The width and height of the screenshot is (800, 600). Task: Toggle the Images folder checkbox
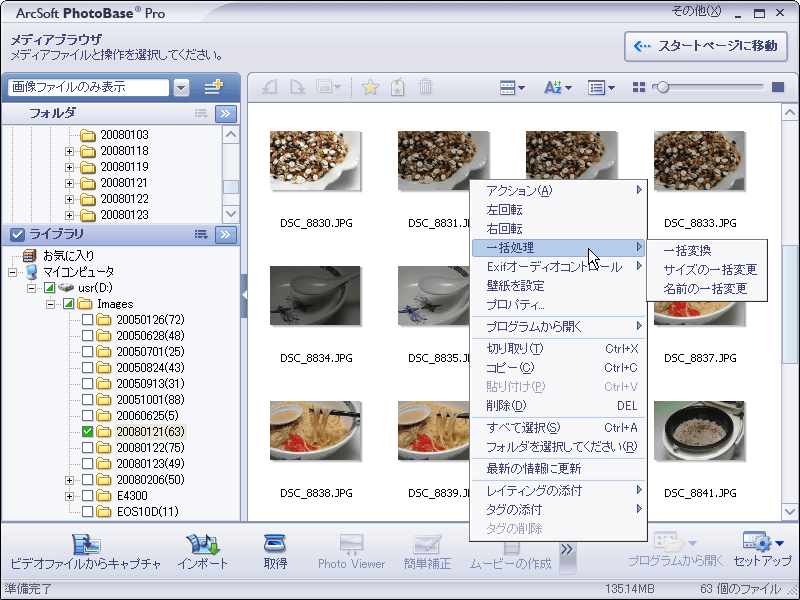tap(68, 304)
